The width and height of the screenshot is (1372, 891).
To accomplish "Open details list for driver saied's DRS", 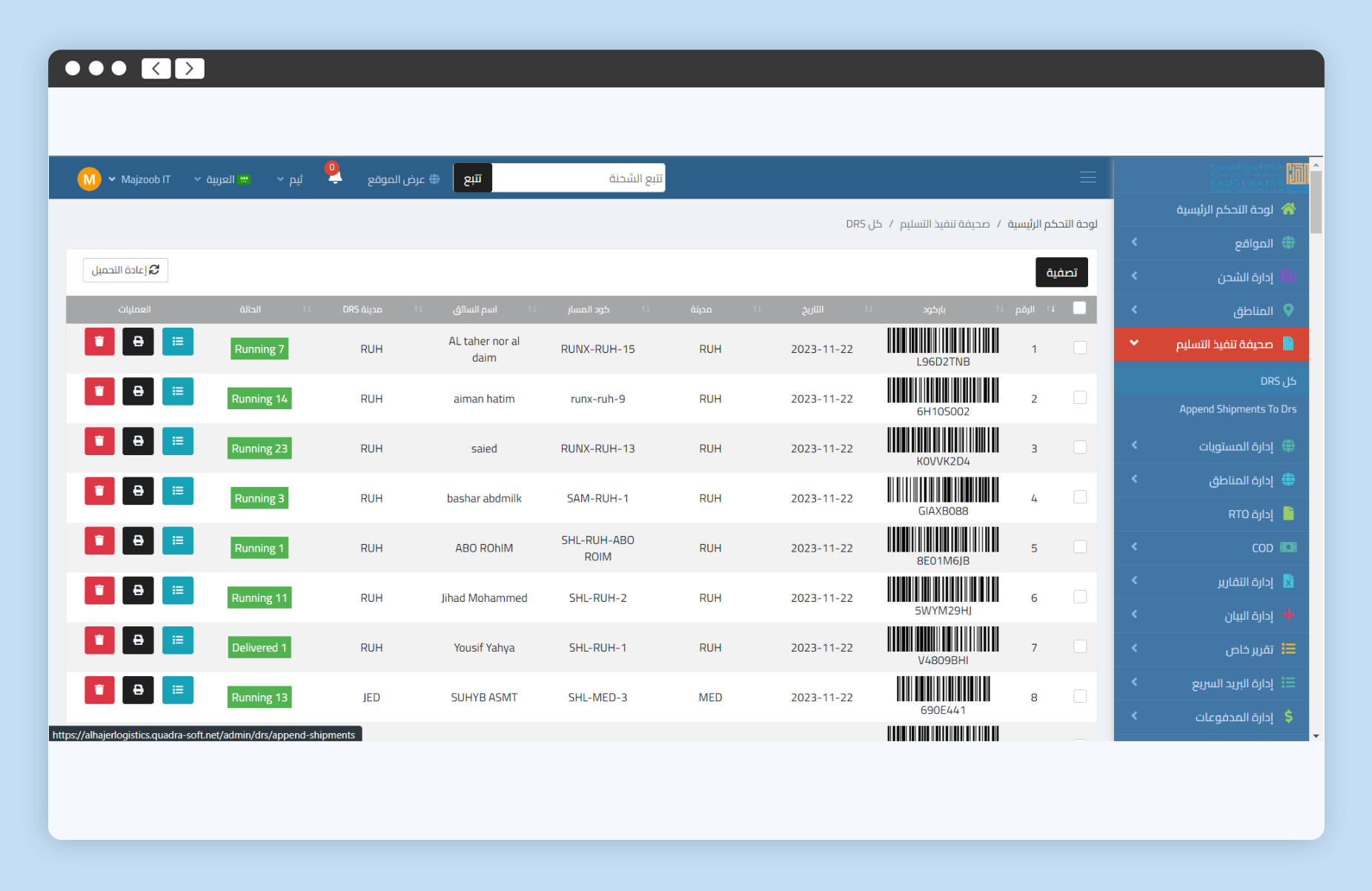I will (178, 441).
